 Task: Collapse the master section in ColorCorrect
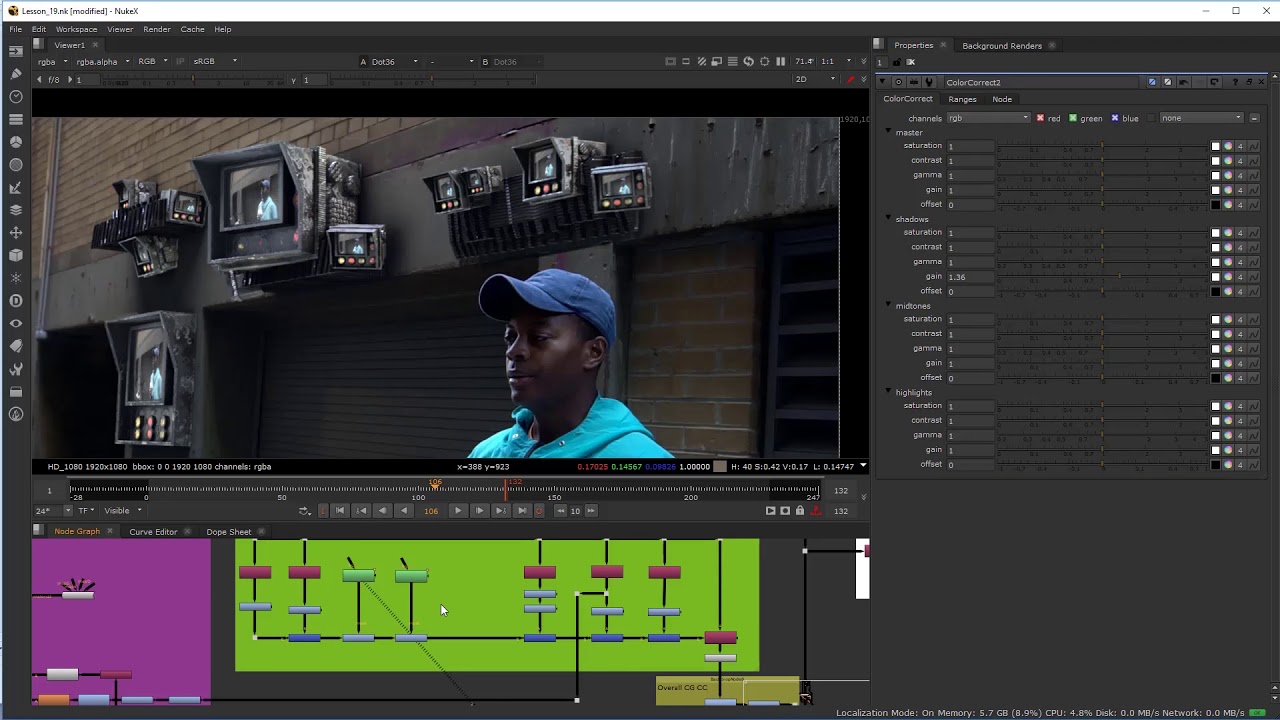(x=888, y=132)
